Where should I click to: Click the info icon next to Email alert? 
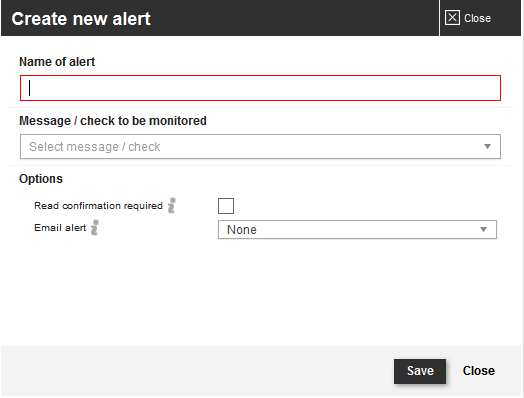[x=95, y=228]
